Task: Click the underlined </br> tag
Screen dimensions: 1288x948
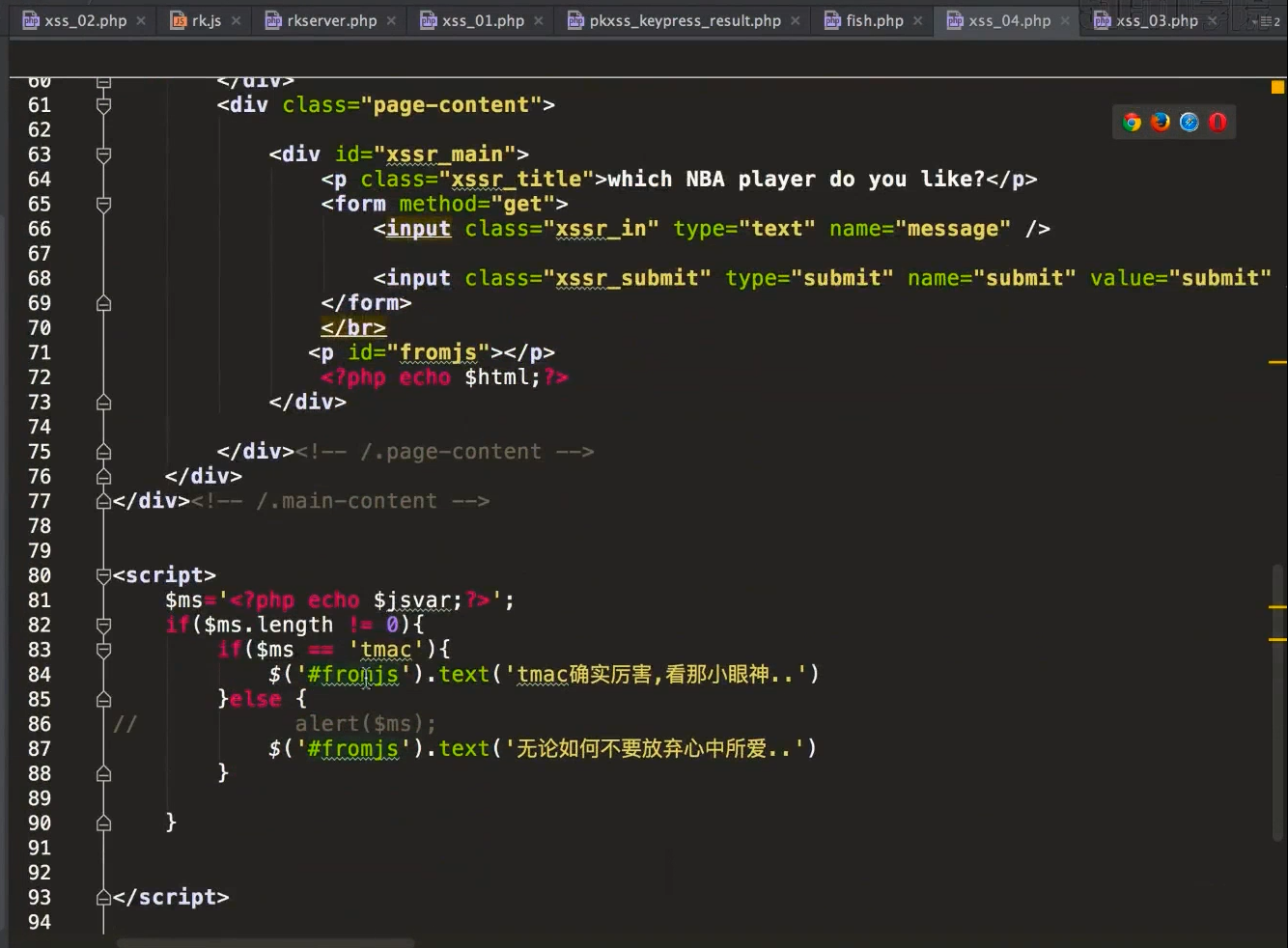Action: [353, 328]
